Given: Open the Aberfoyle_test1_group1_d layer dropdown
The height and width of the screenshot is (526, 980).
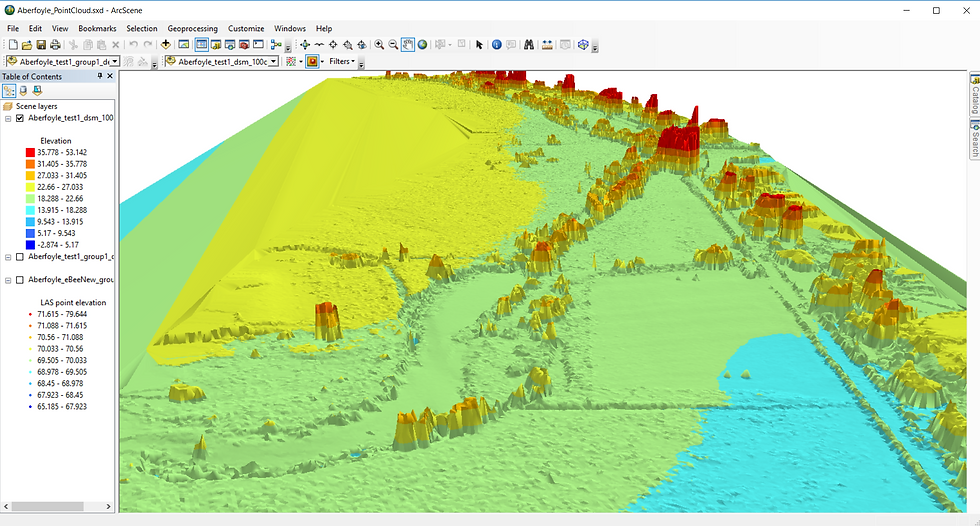Looking at the screenshot, I should pos(115,61).
